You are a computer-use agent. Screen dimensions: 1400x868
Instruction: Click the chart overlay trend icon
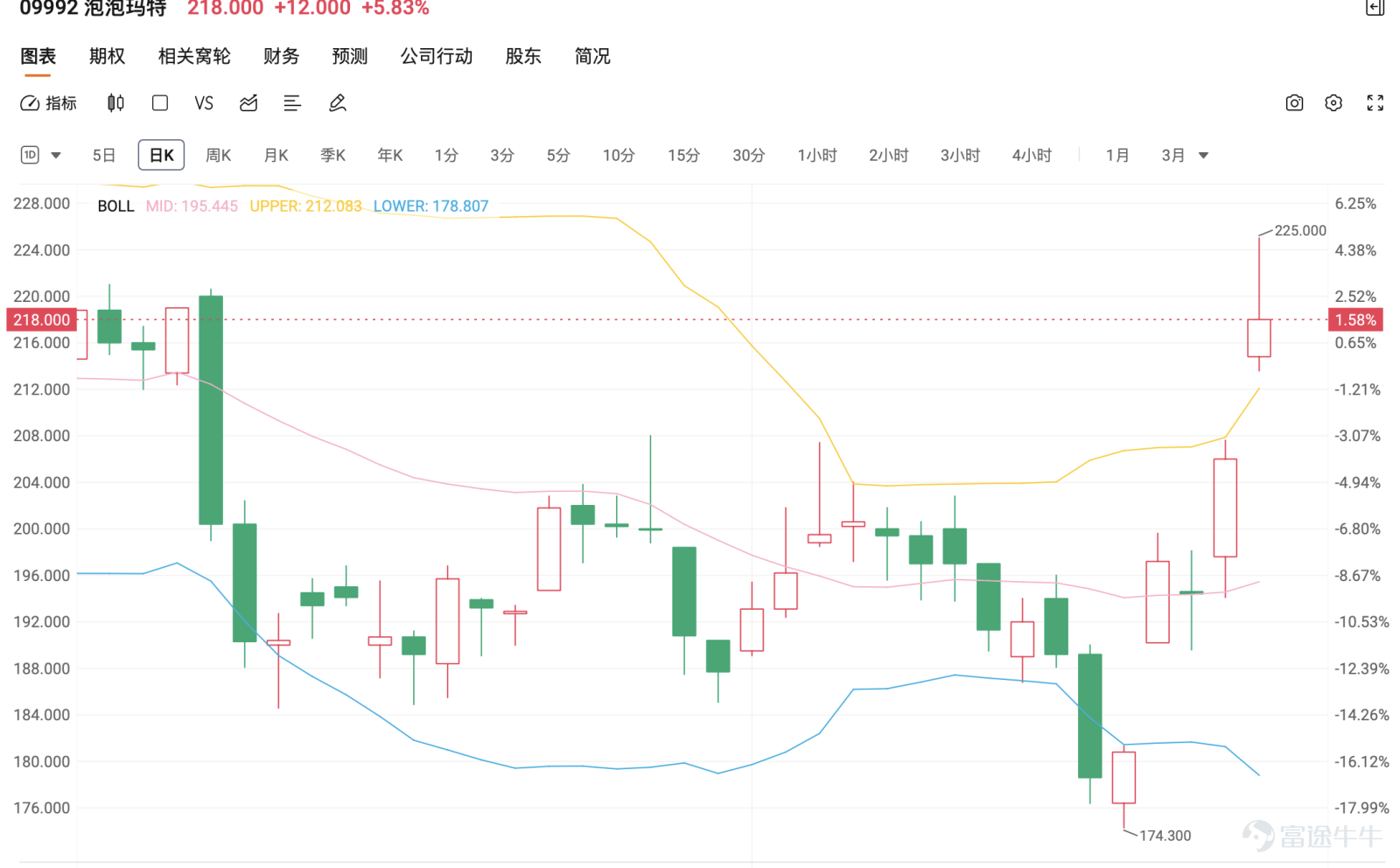[248, 103]
